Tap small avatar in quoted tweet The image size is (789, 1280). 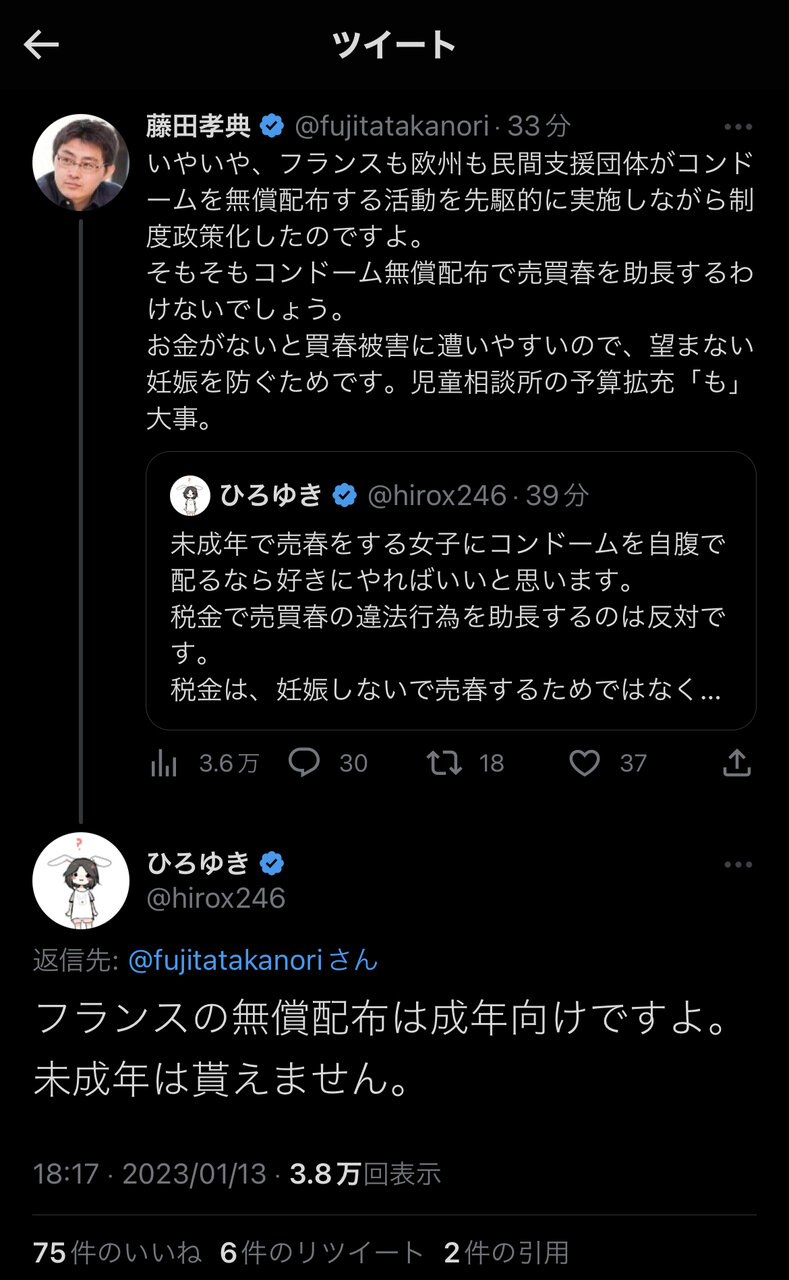(190, 495)
